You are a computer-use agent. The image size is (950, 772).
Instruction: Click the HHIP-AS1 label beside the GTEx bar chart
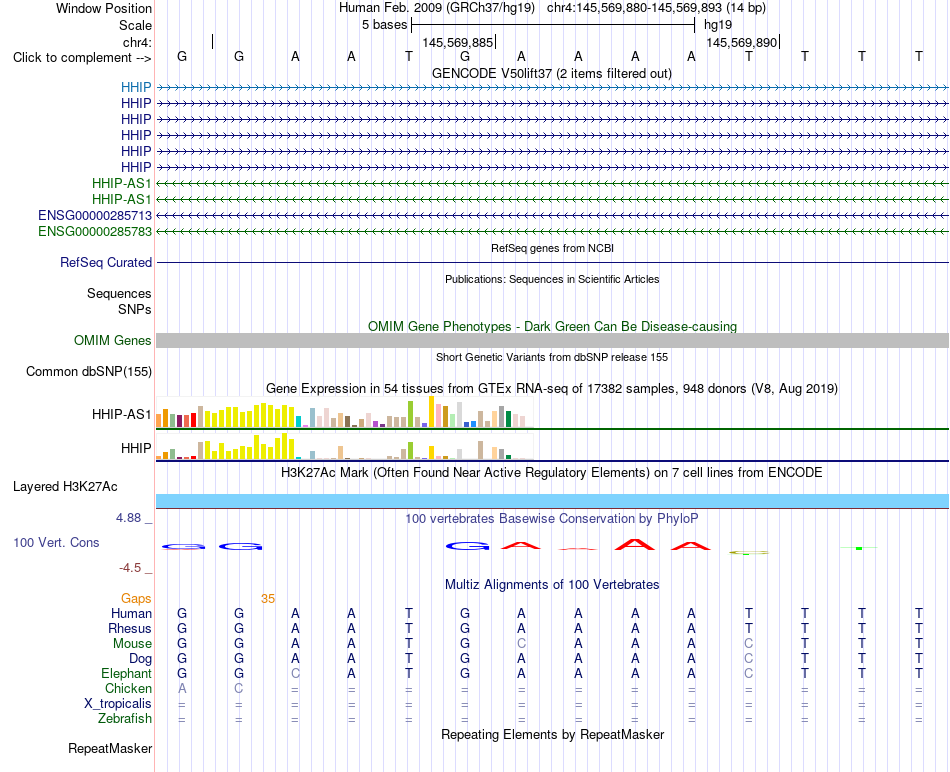click(121, 414)
